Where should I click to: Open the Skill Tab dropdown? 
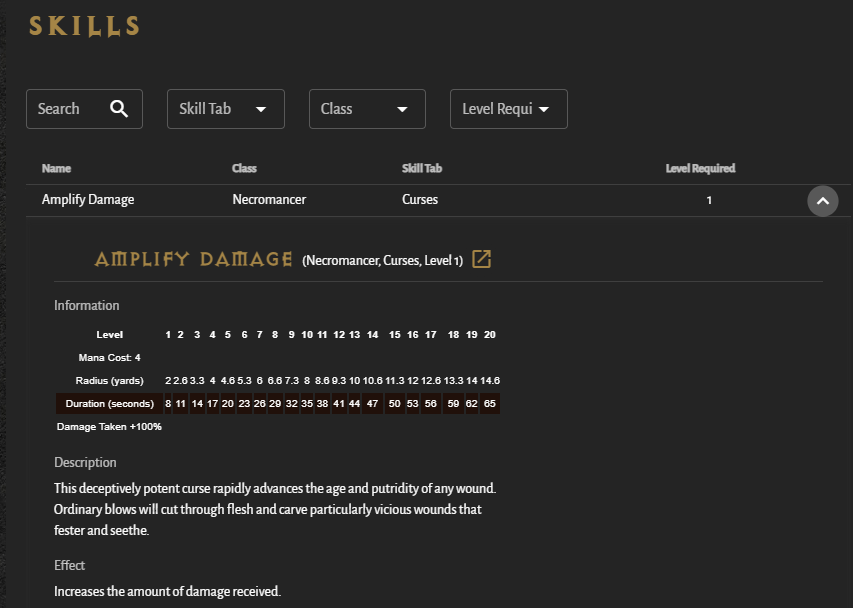point(226,109)
